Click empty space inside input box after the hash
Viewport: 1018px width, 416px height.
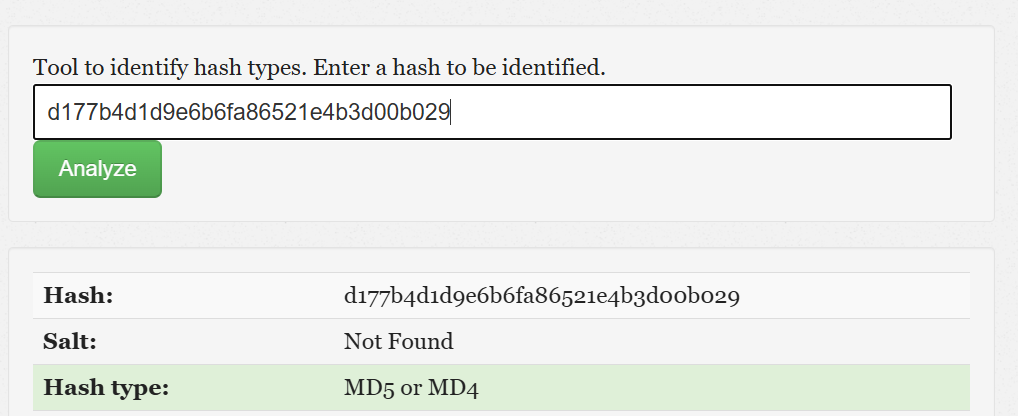700,112
